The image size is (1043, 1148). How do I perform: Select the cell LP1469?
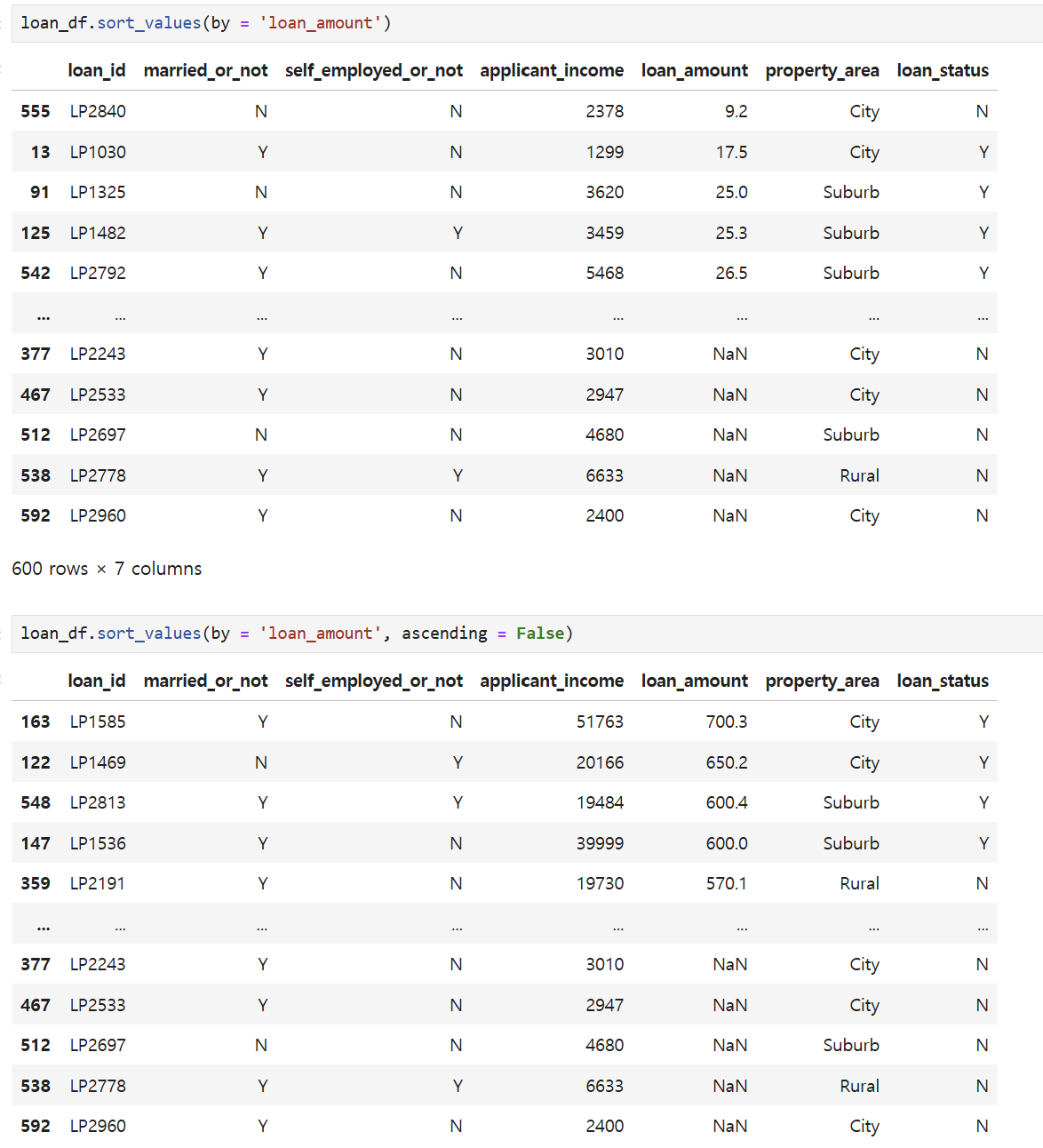tap(98, 762)
